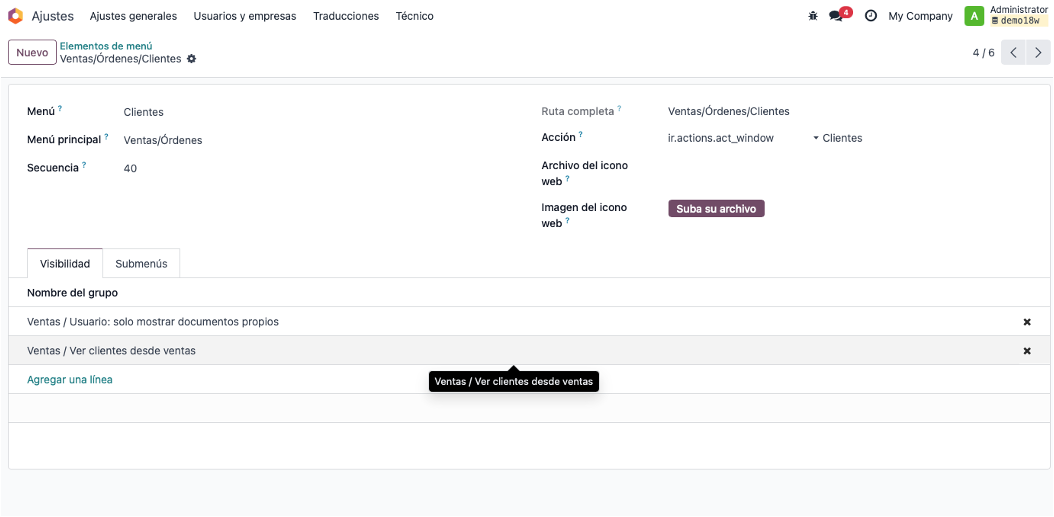The image size is (1054, 517).
Task: Open the Usuarios y empresas menu
Action: click(245, 16)
